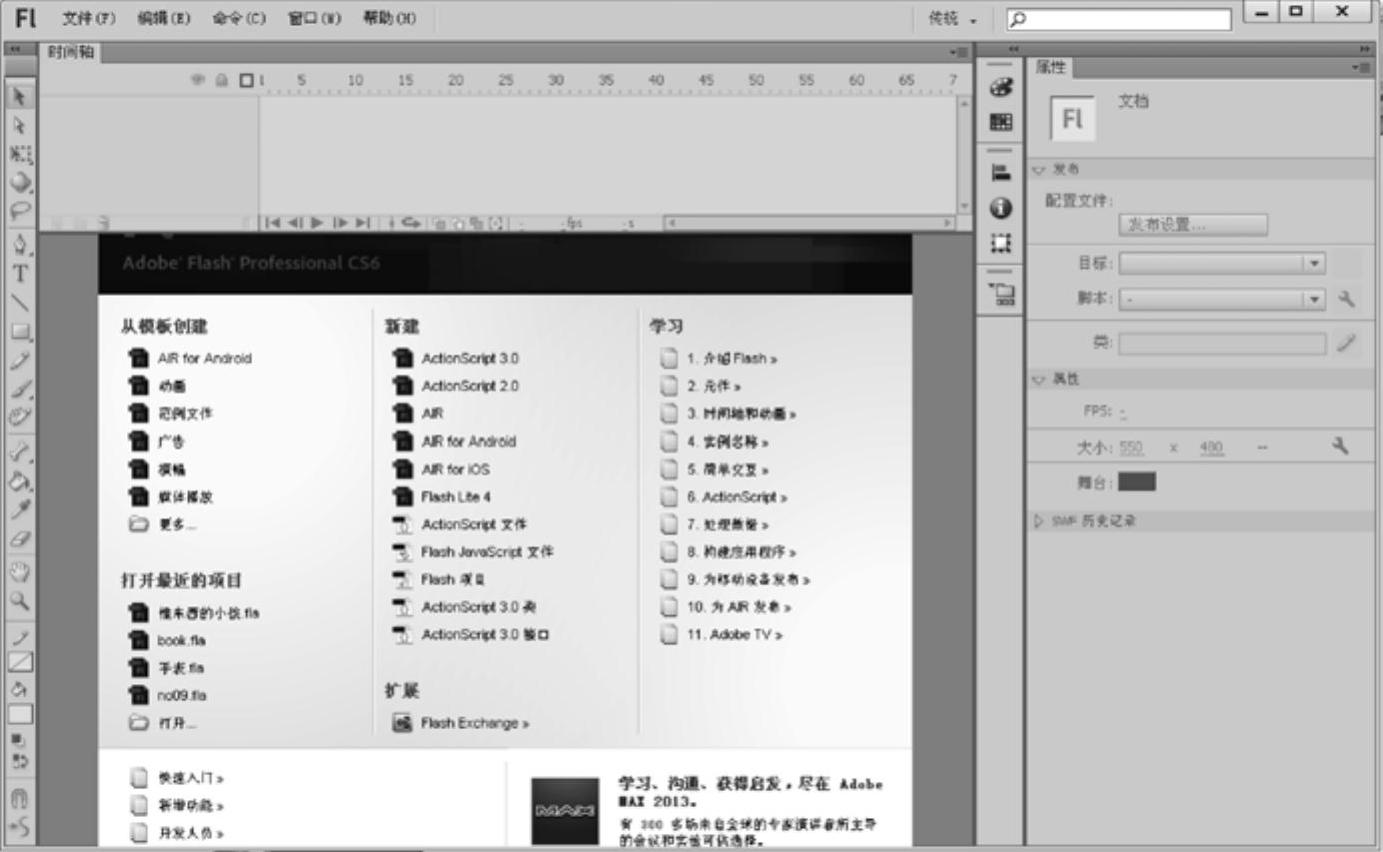
Task: Open the 脚本 script dropdown
Action: coord(1222,298)
